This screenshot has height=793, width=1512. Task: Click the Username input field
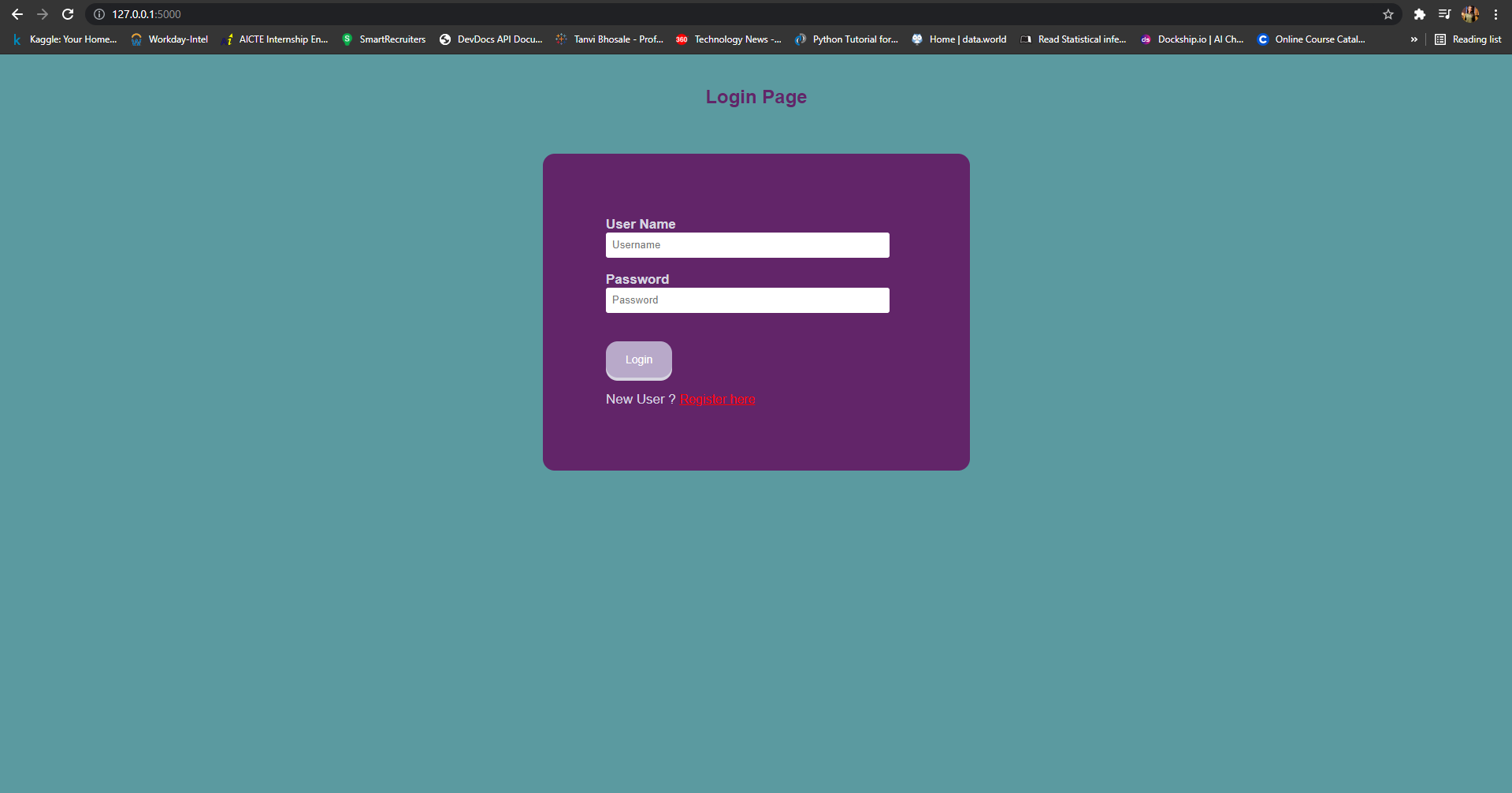coord(747,244)
